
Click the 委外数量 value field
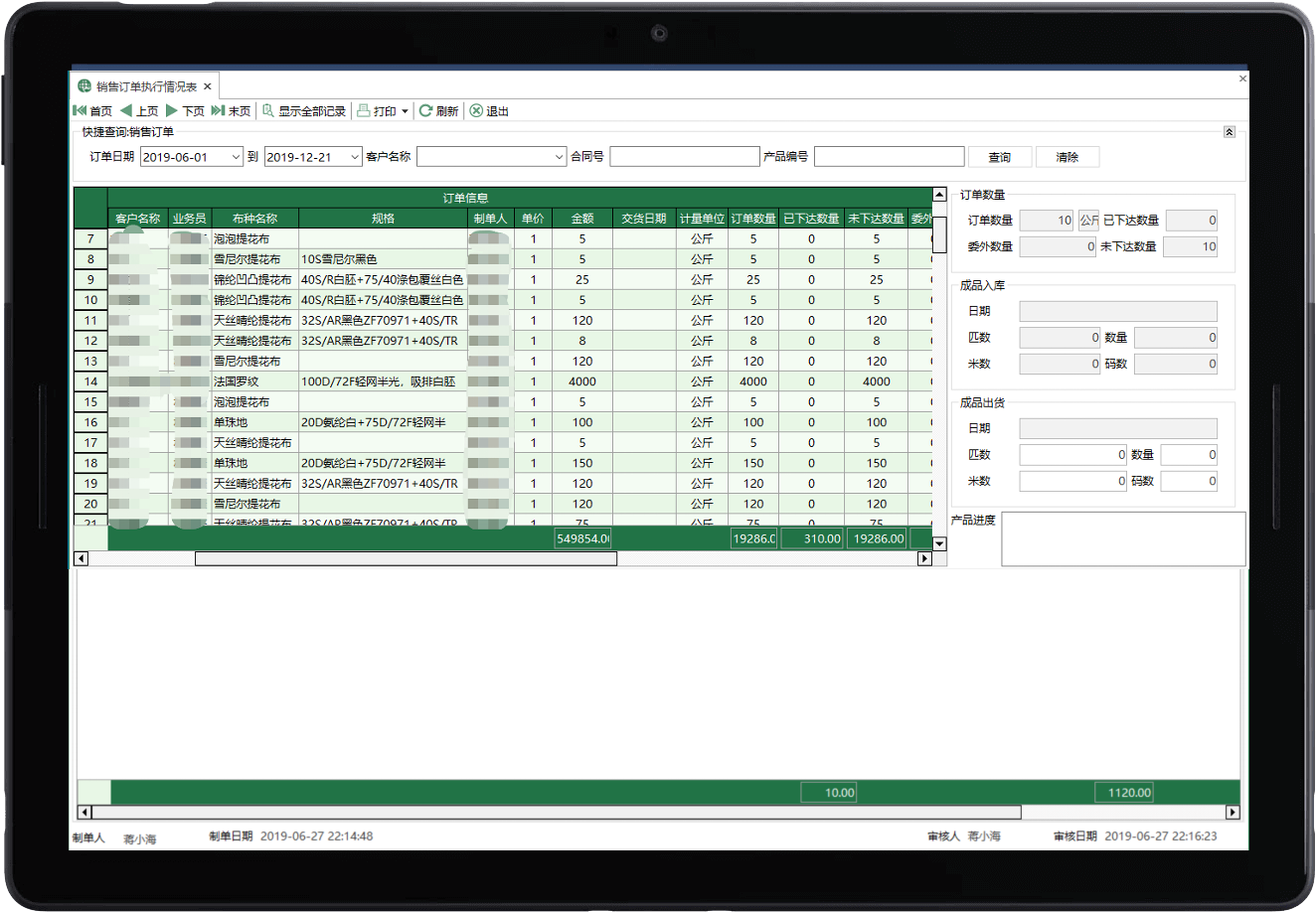pos(1058,246)
